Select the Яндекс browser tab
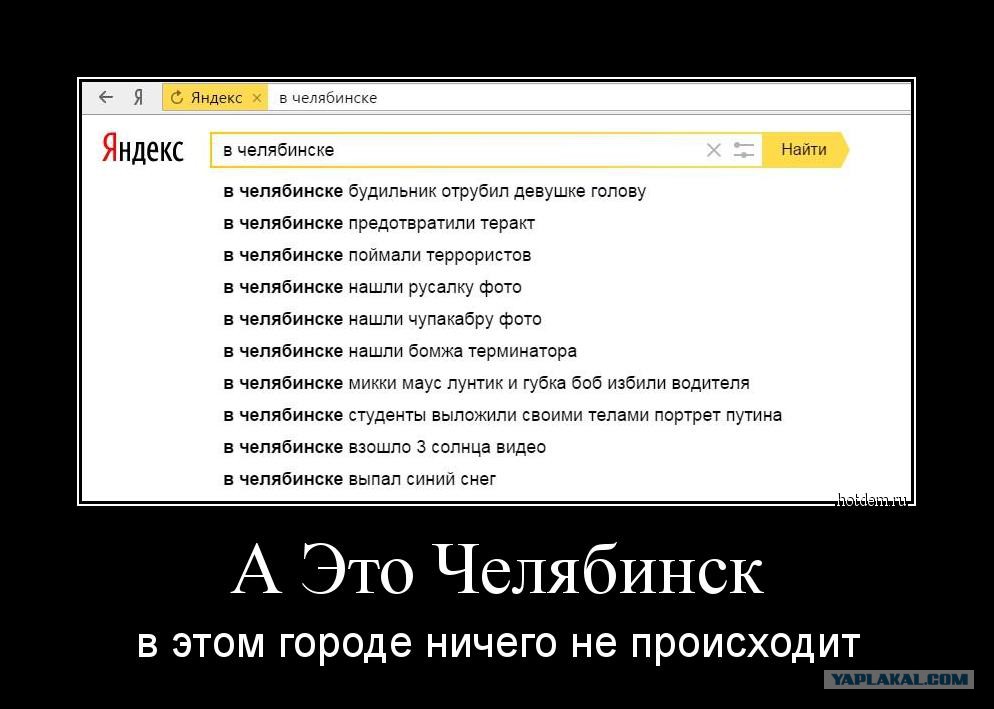The width and height of the screenshot is (994, 709). point(216,97)
